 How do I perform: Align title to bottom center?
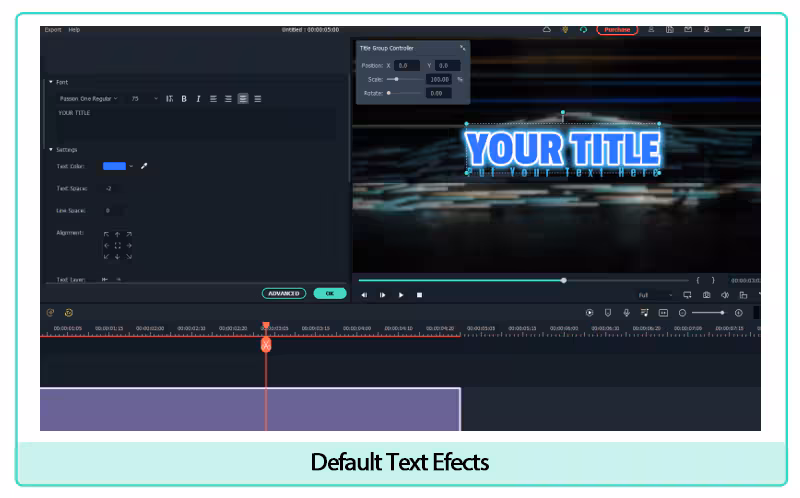pyautogui.click(x=117, y=257)
